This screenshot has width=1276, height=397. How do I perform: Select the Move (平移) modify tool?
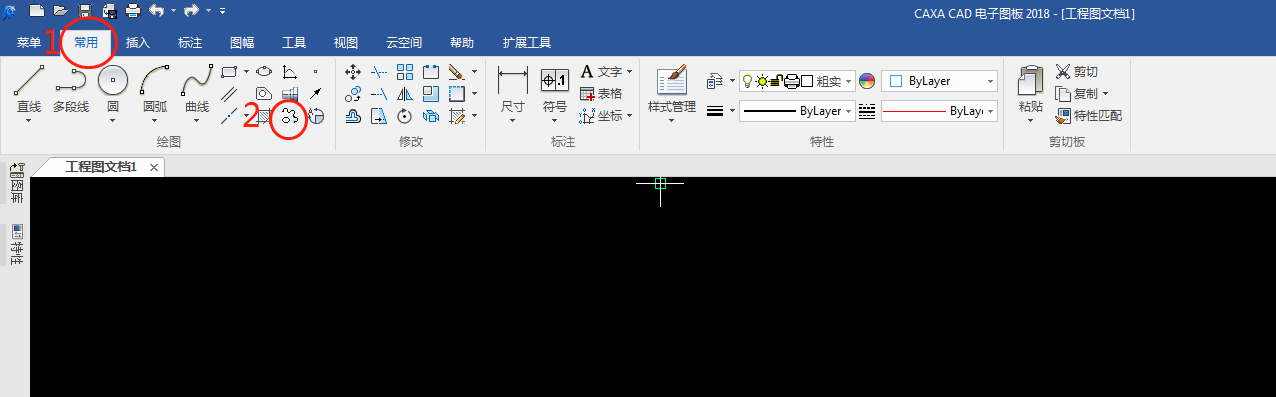353,72
